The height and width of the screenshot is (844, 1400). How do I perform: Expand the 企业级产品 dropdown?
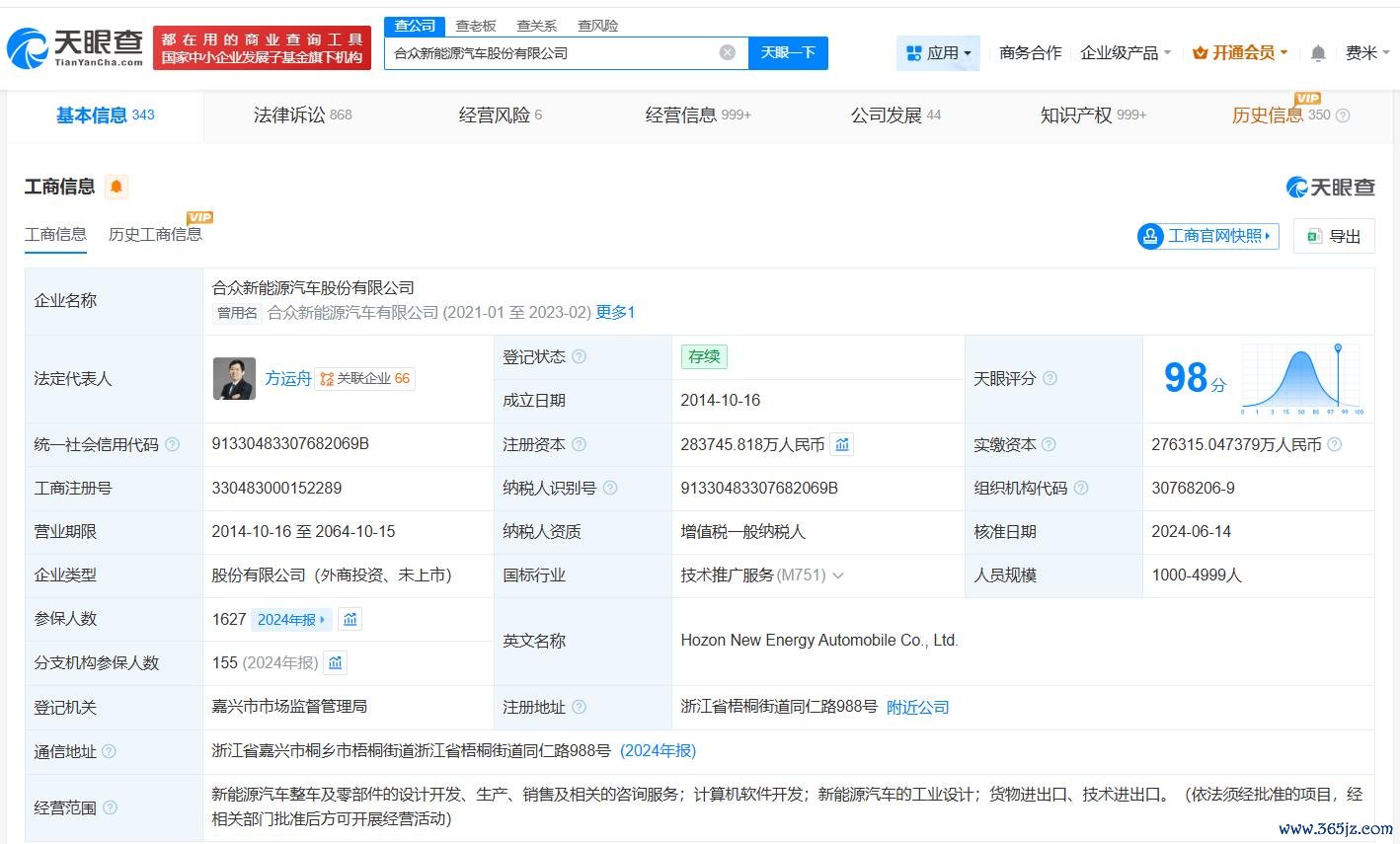(1126, 52)
